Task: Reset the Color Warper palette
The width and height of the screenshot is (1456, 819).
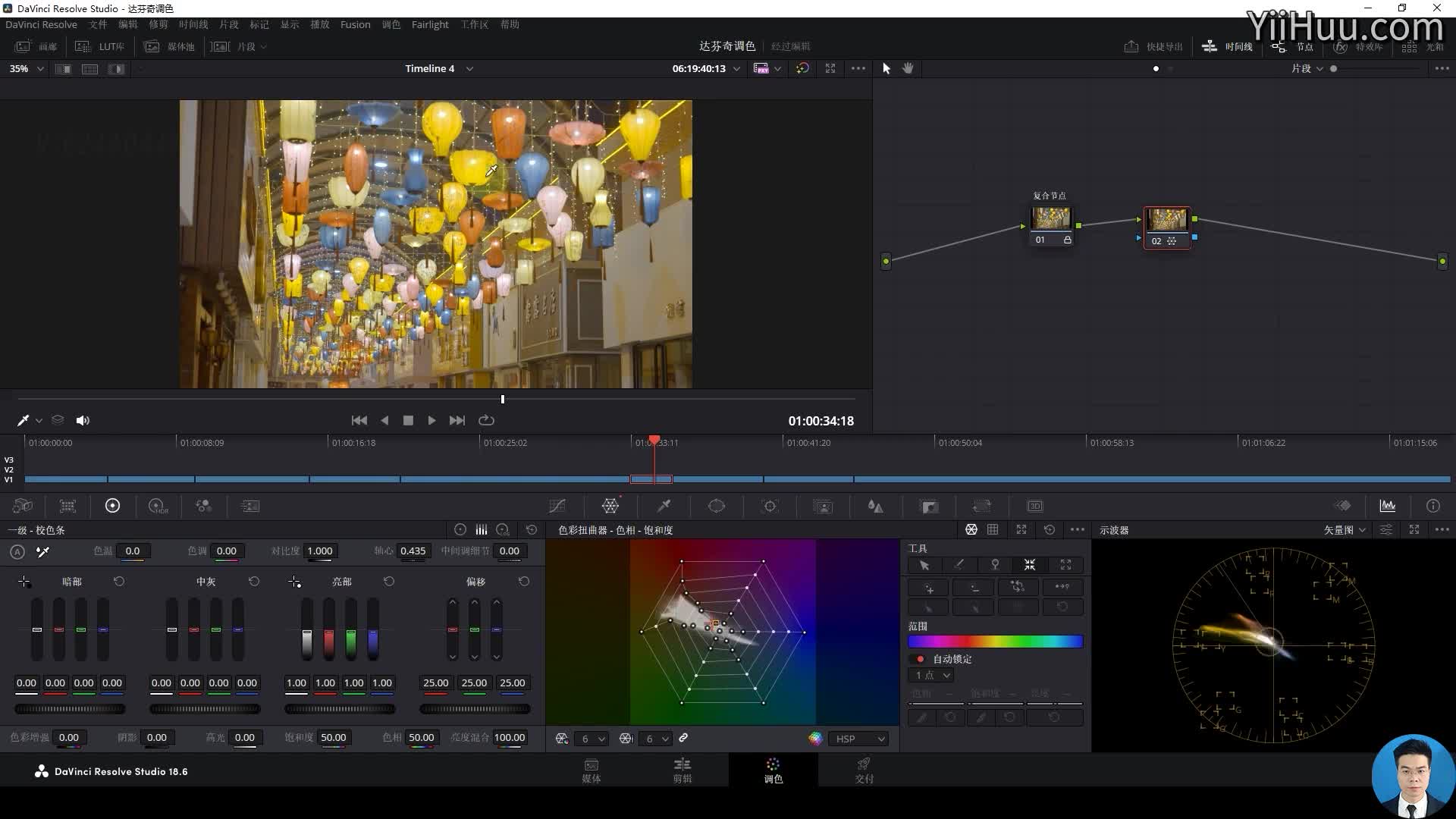Action: point(1050,529)
